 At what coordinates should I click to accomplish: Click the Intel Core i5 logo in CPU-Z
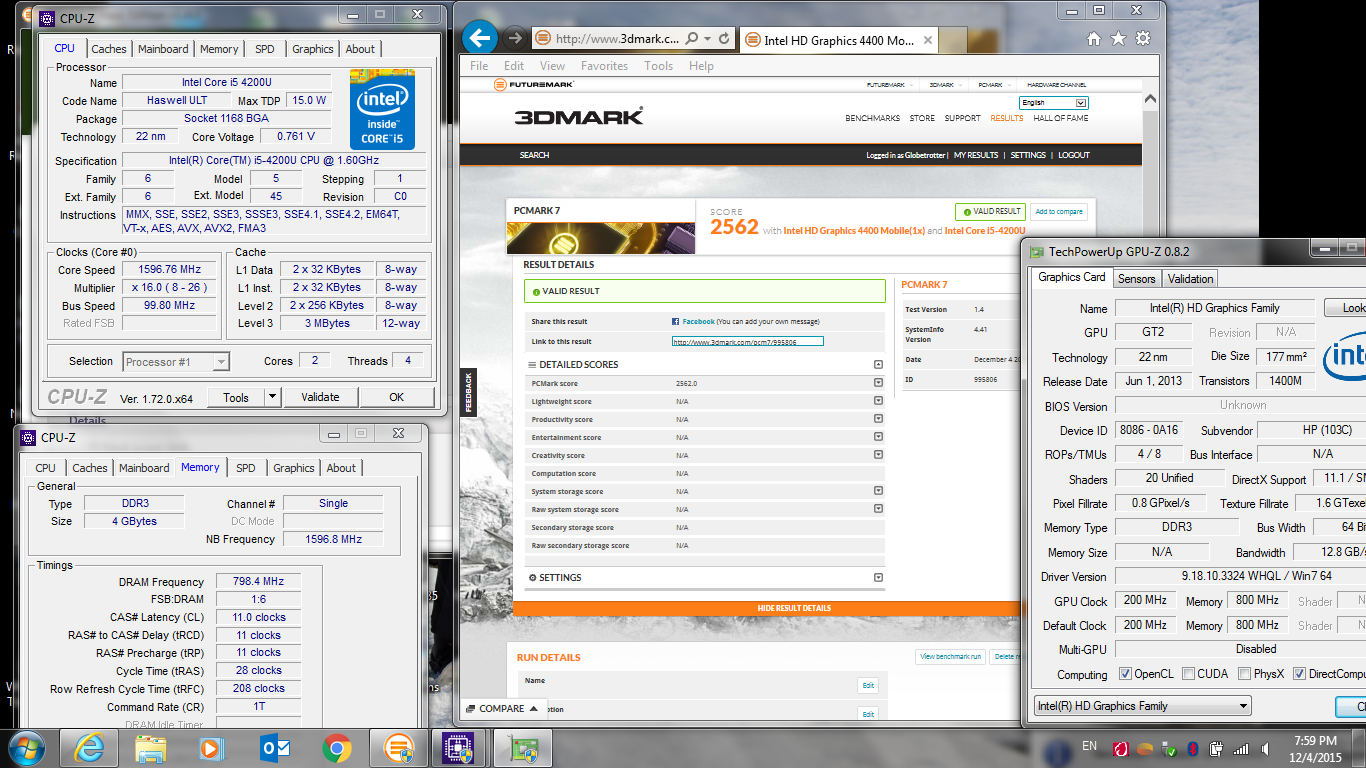click(382, 109)
